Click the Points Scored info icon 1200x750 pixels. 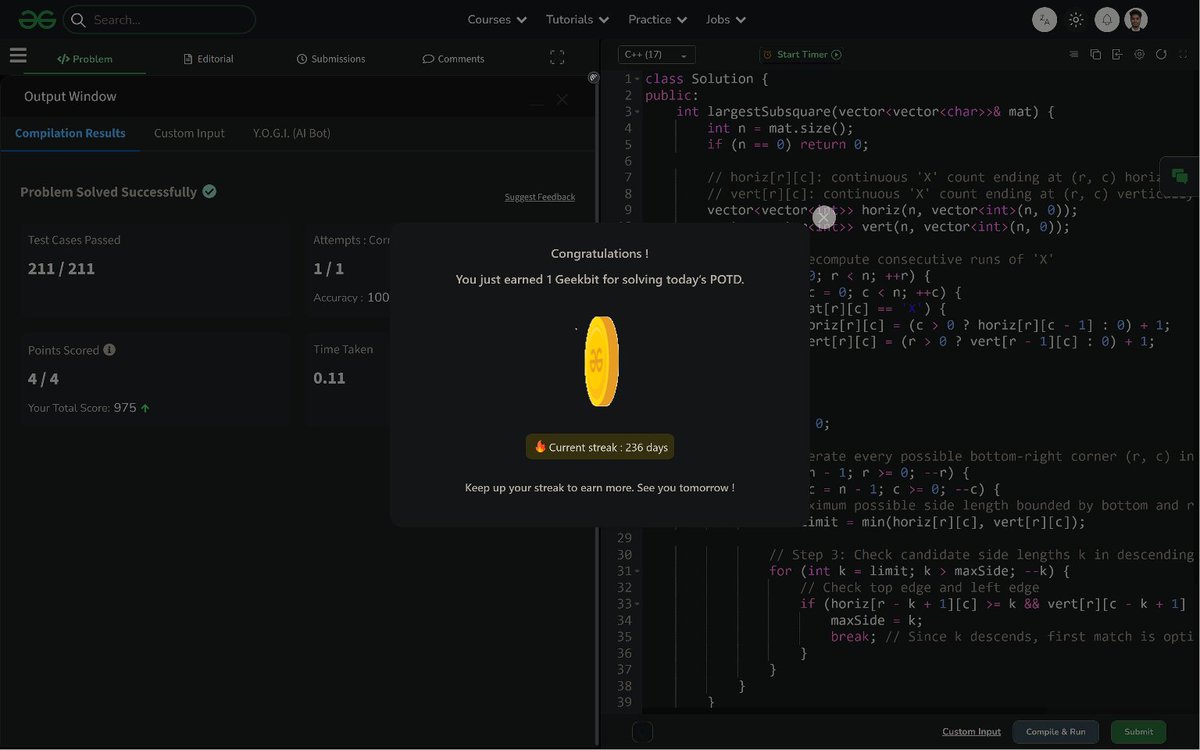109,350
